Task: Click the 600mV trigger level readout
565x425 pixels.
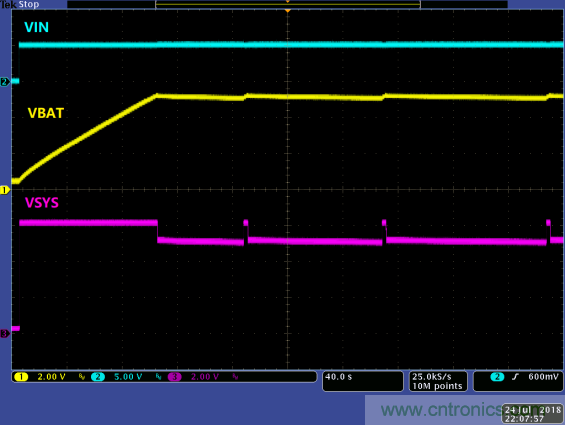Action: (x=543, y=377)
